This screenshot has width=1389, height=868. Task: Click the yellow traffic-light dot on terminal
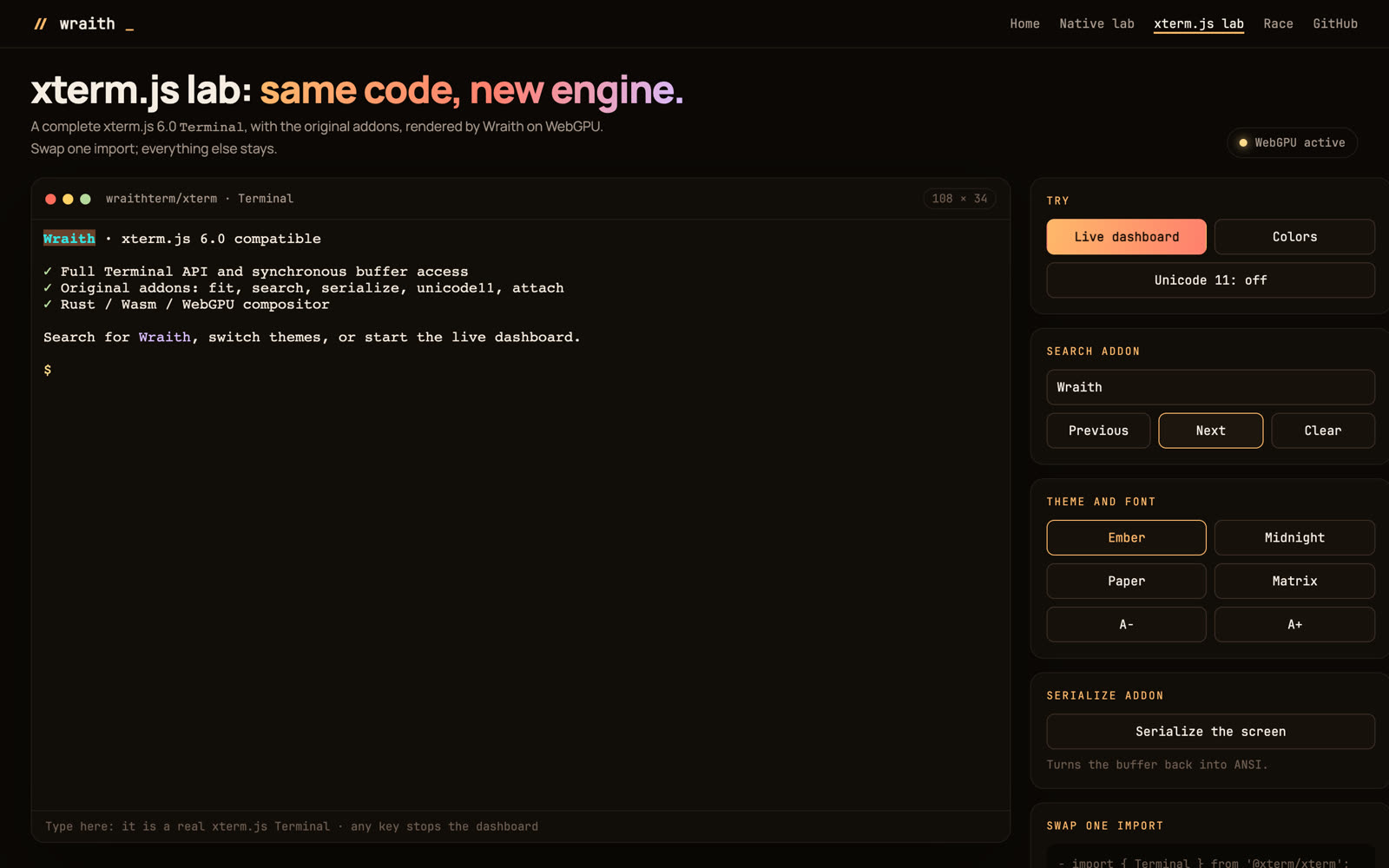click(x=68, y=199)
